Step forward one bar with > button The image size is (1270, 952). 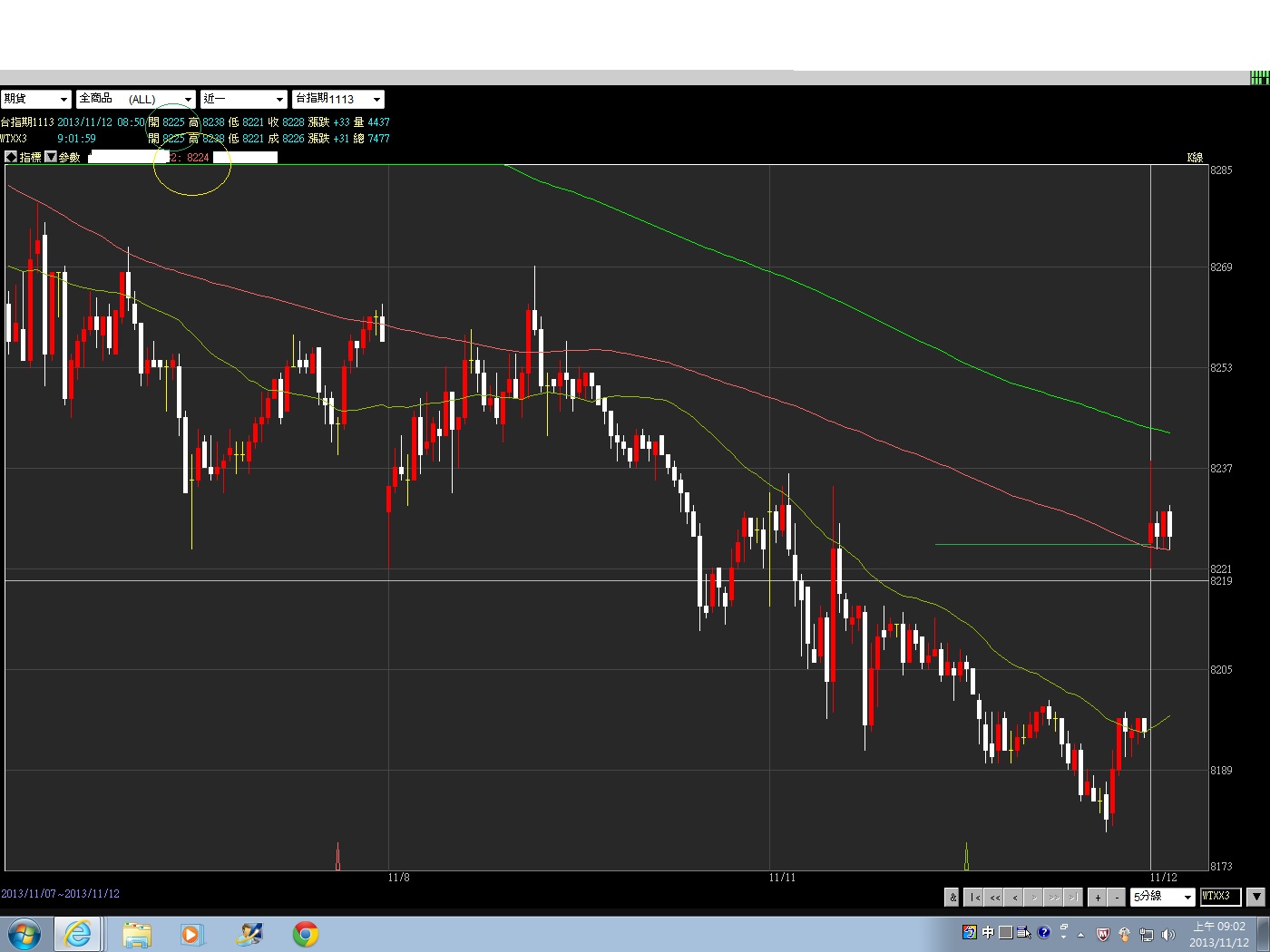[1034, 897]
